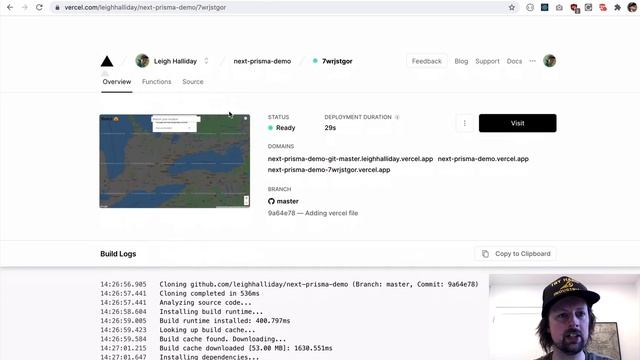This screenshot has width=640, height=360.
Task: Click the Build Logs heading
Action: 118,254
